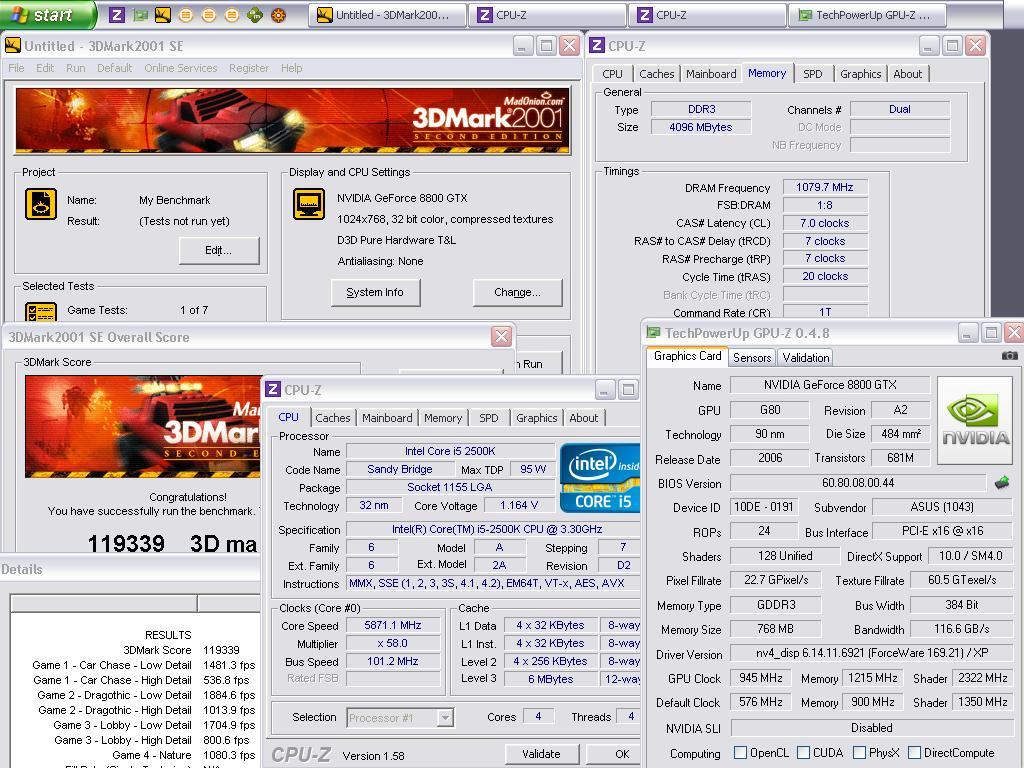Open the File menu in 3DMark2001

tap(16, 68)
